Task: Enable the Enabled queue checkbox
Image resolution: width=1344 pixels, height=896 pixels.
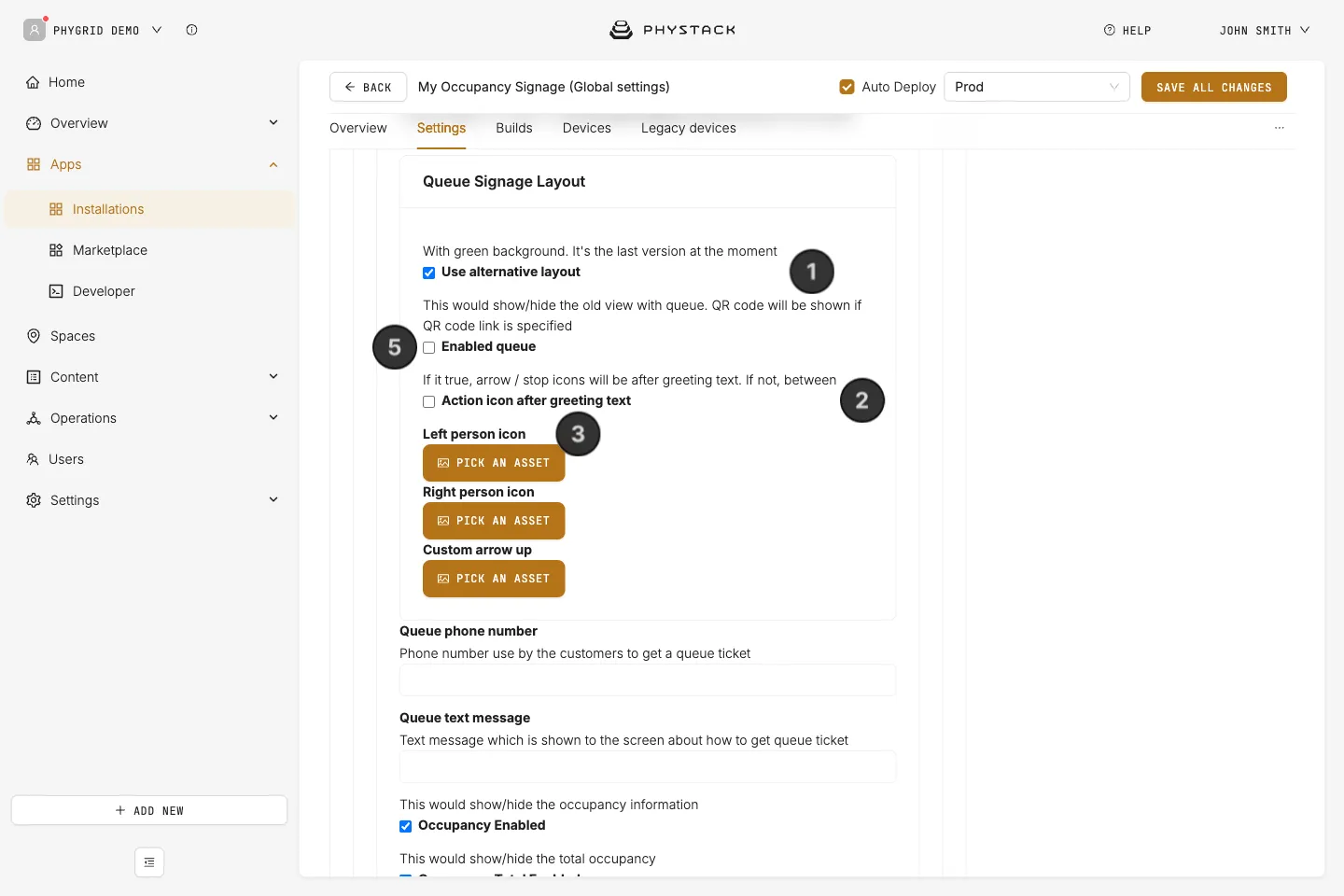Action: [429, 347]
